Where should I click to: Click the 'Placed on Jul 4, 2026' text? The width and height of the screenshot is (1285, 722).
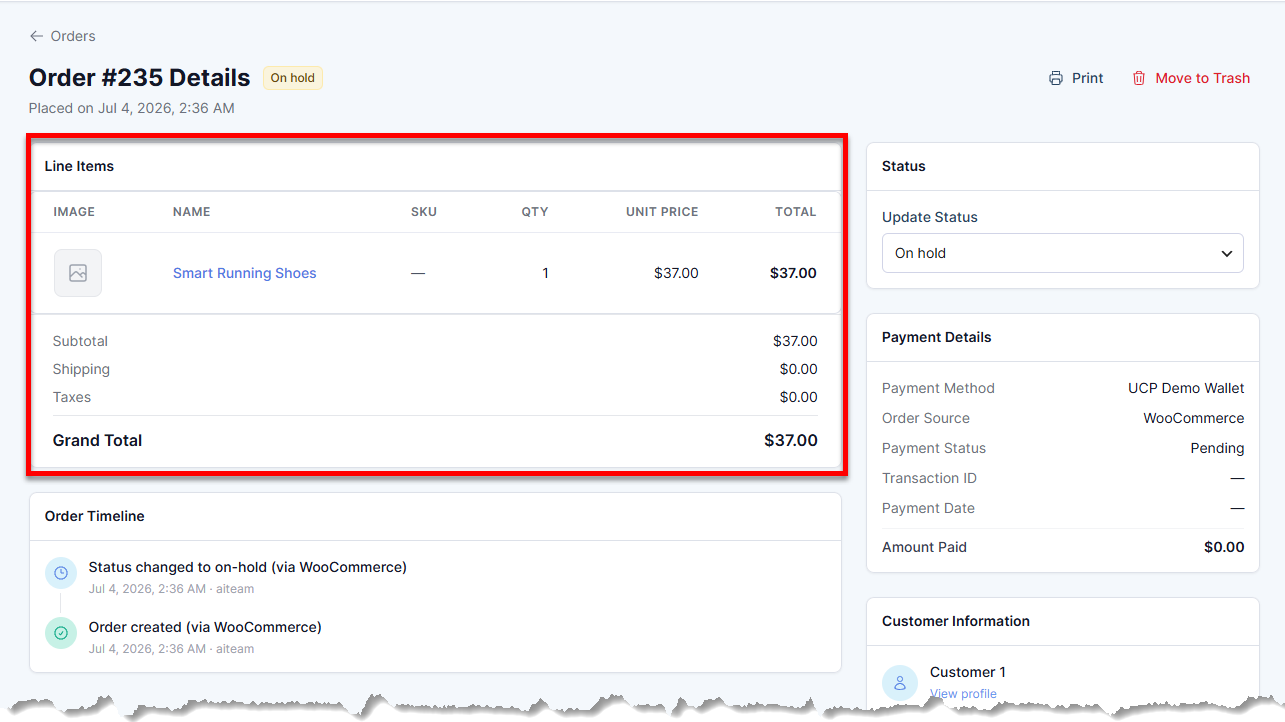pos(132,108)
